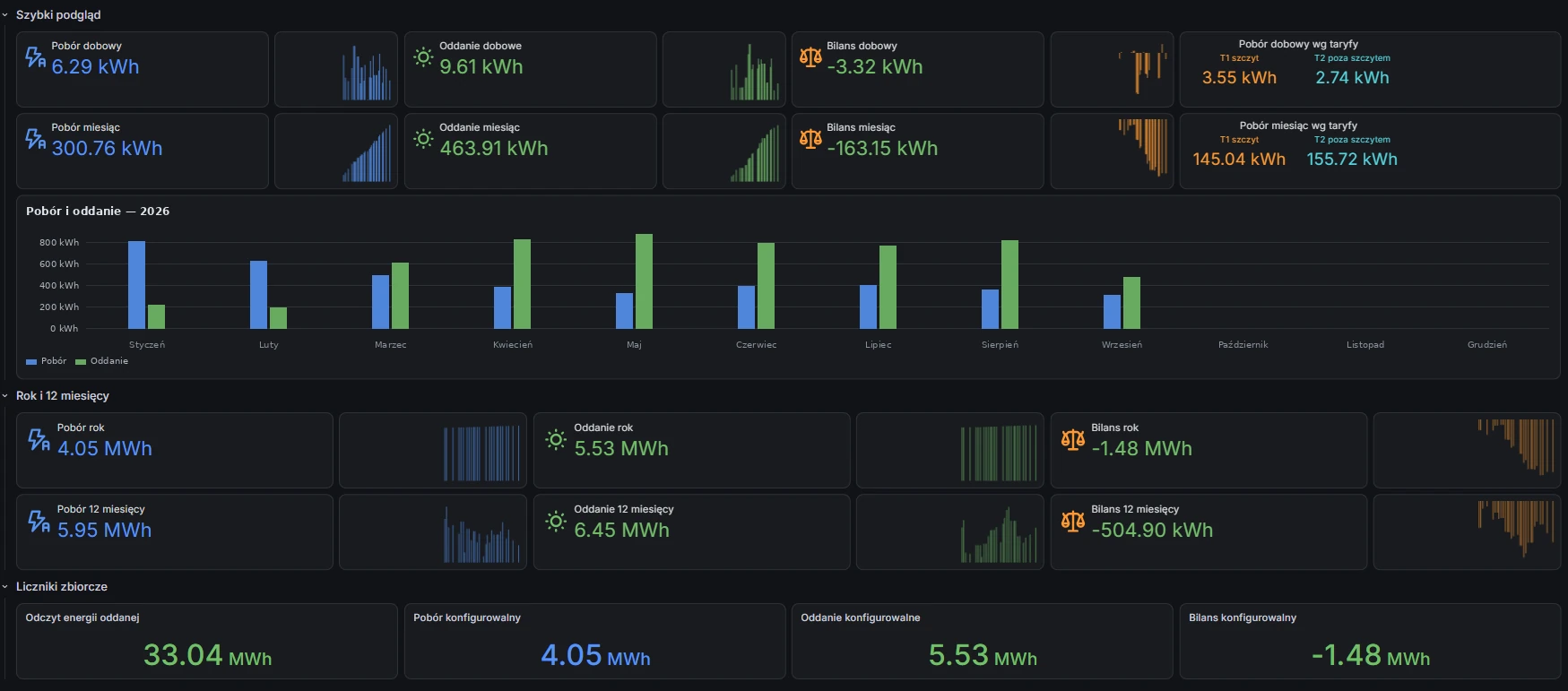Screen dimensions: 1568x691
Task: Click the -163.15 kWh value
Action: point(882,149)
